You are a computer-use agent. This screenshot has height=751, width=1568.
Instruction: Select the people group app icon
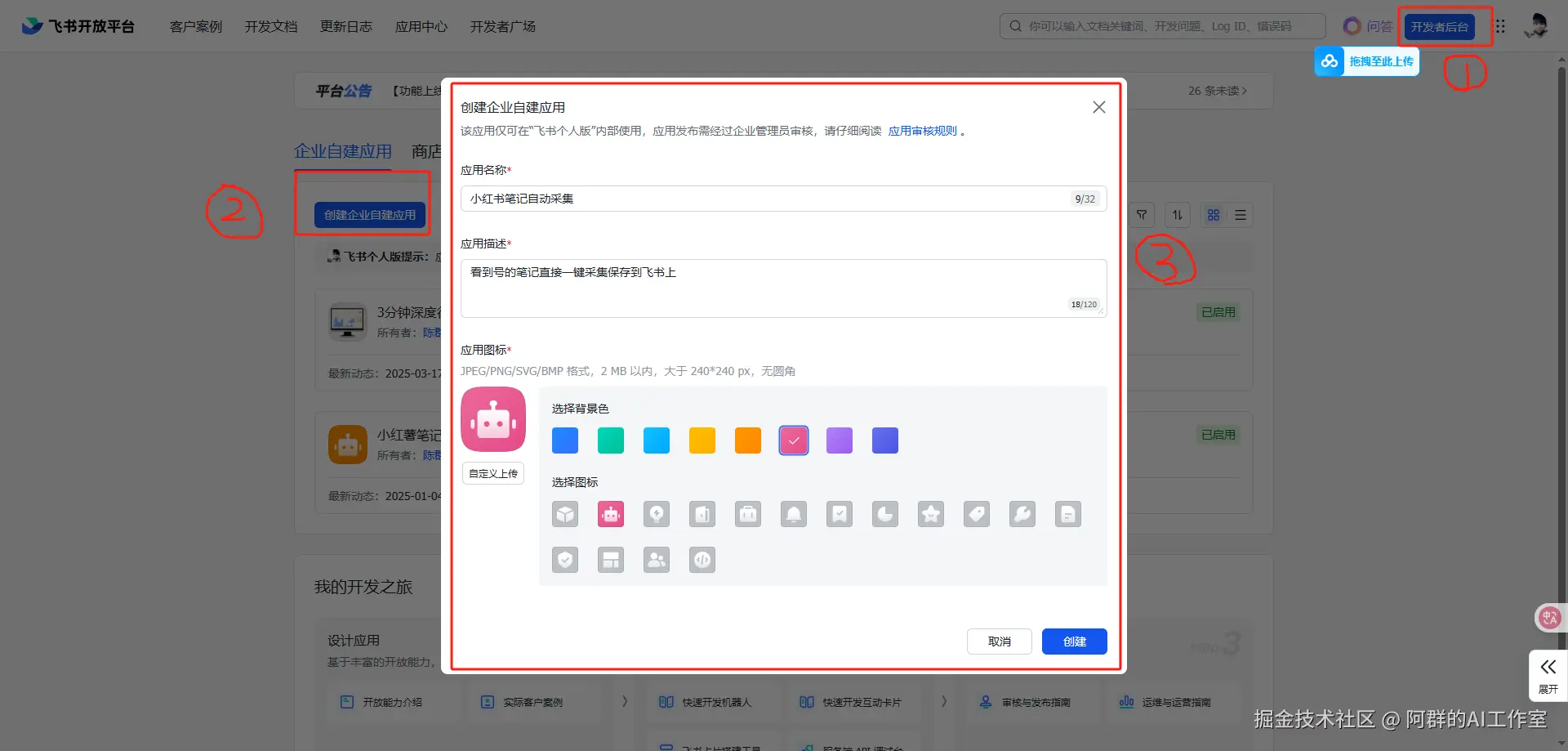pos(657,560)
